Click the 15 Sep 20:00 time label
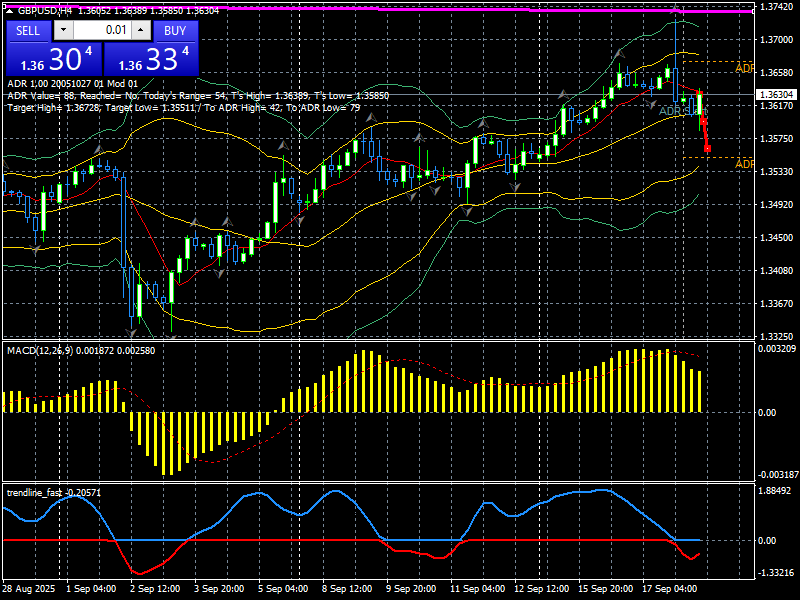This screenshot has height=600, width=800. click(606, 589)
